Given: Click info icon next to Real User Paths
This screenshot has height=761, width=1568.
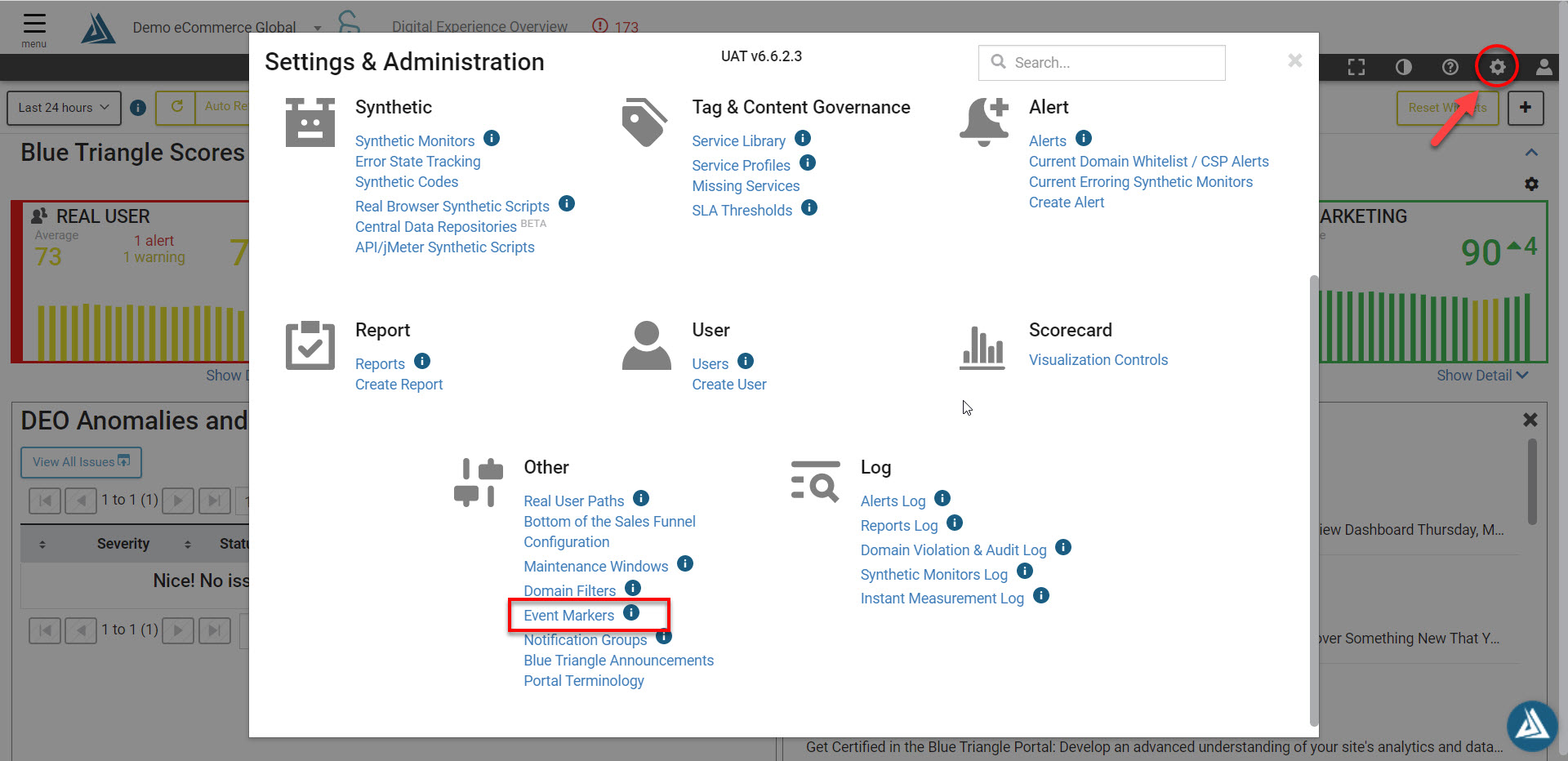Looking at the screenshot, I should coord(641,498).
